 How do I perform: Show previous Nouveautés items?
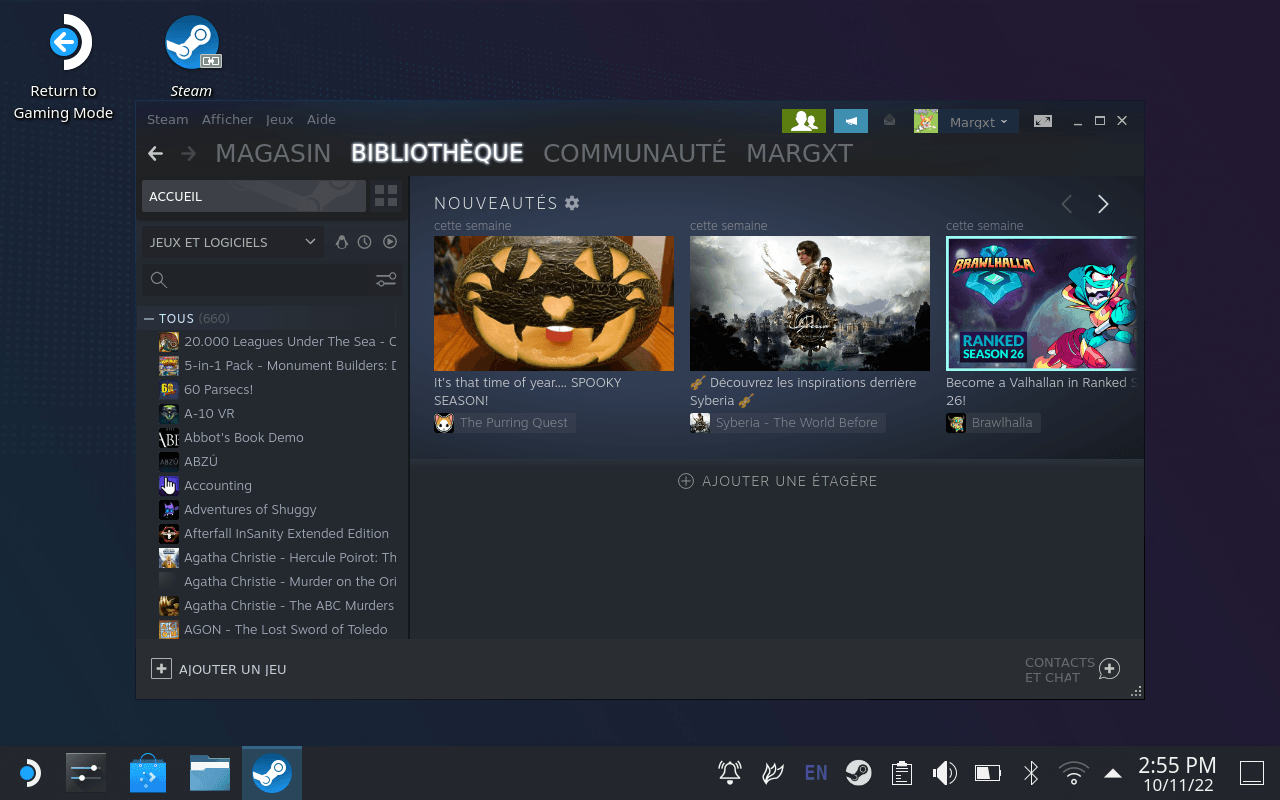click(1067, 204)
